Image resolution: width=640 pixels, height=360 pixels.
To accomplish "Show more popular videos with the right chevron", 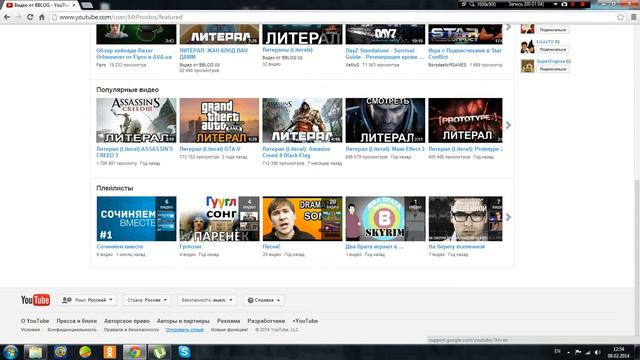I will click(508, 125).
